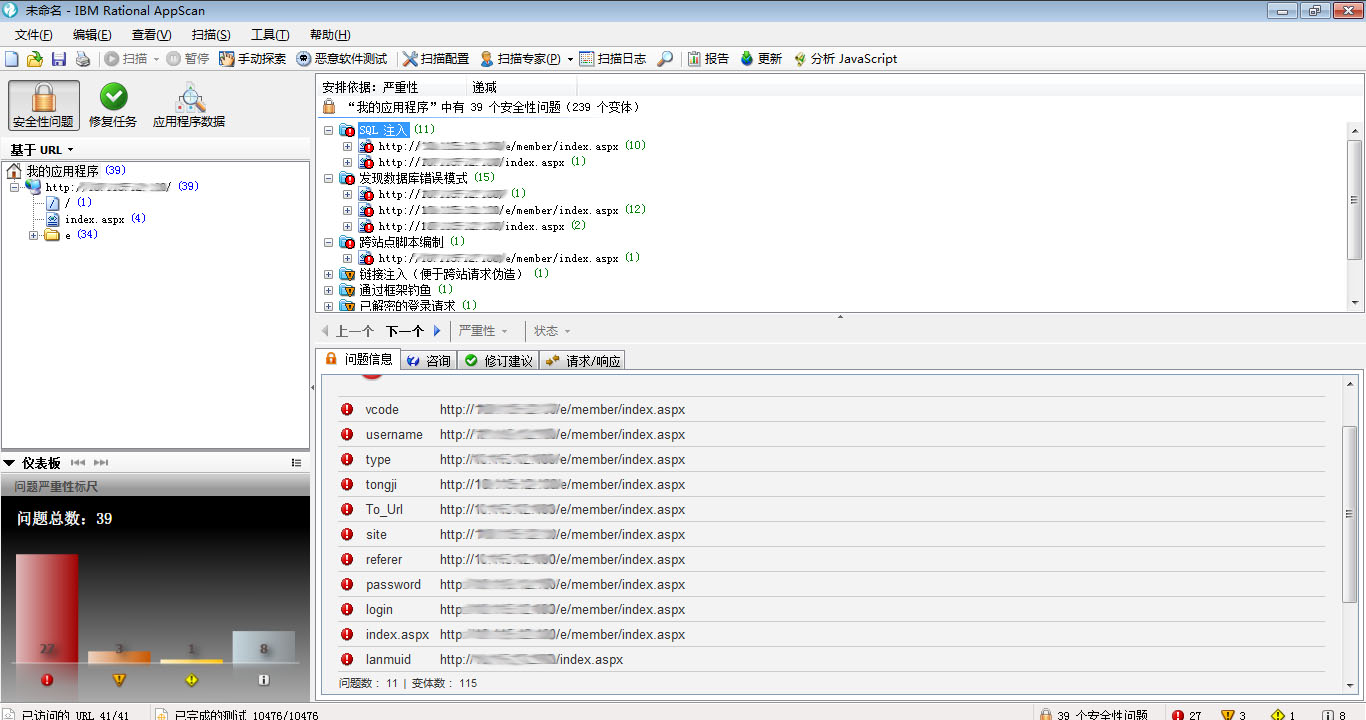Image resolution: width=1366 pixels, height=720 pixels.
Task: Run 恶意软件测试 malware test
Action: [342, 59]
